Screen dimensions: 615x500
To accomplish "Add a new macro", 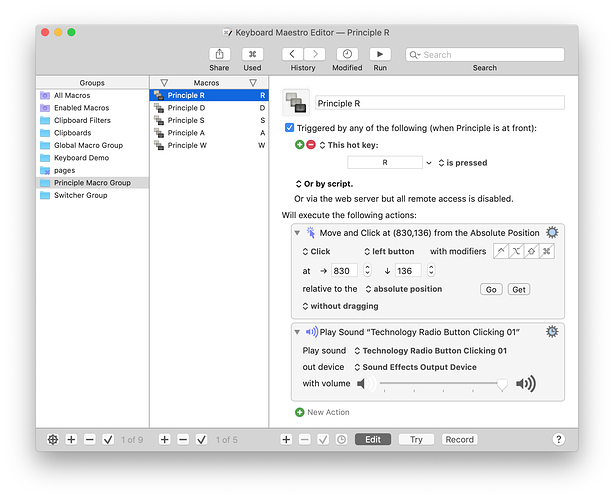I will click(164, 440).
